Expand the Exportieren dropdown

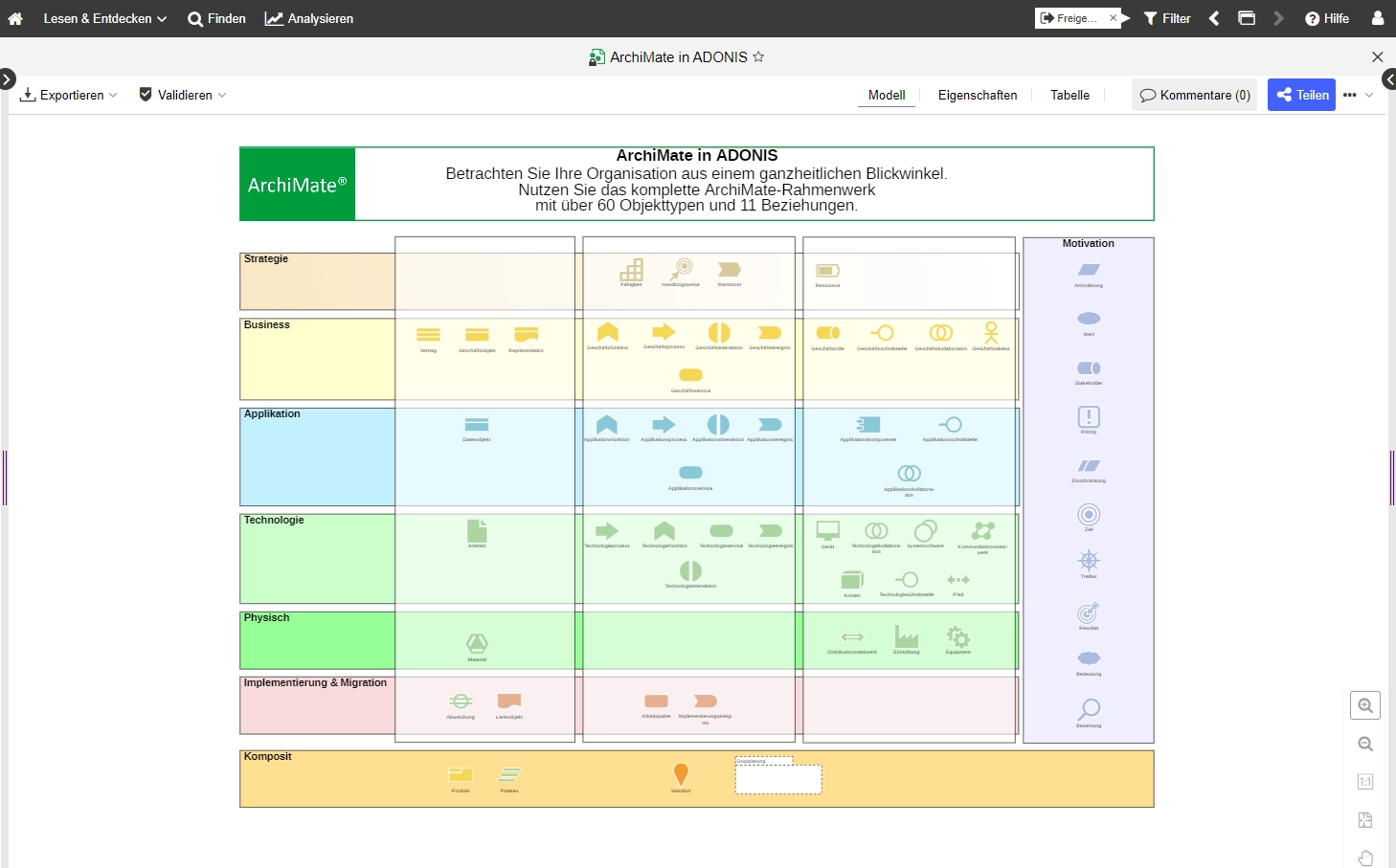(x=69, y=95)
